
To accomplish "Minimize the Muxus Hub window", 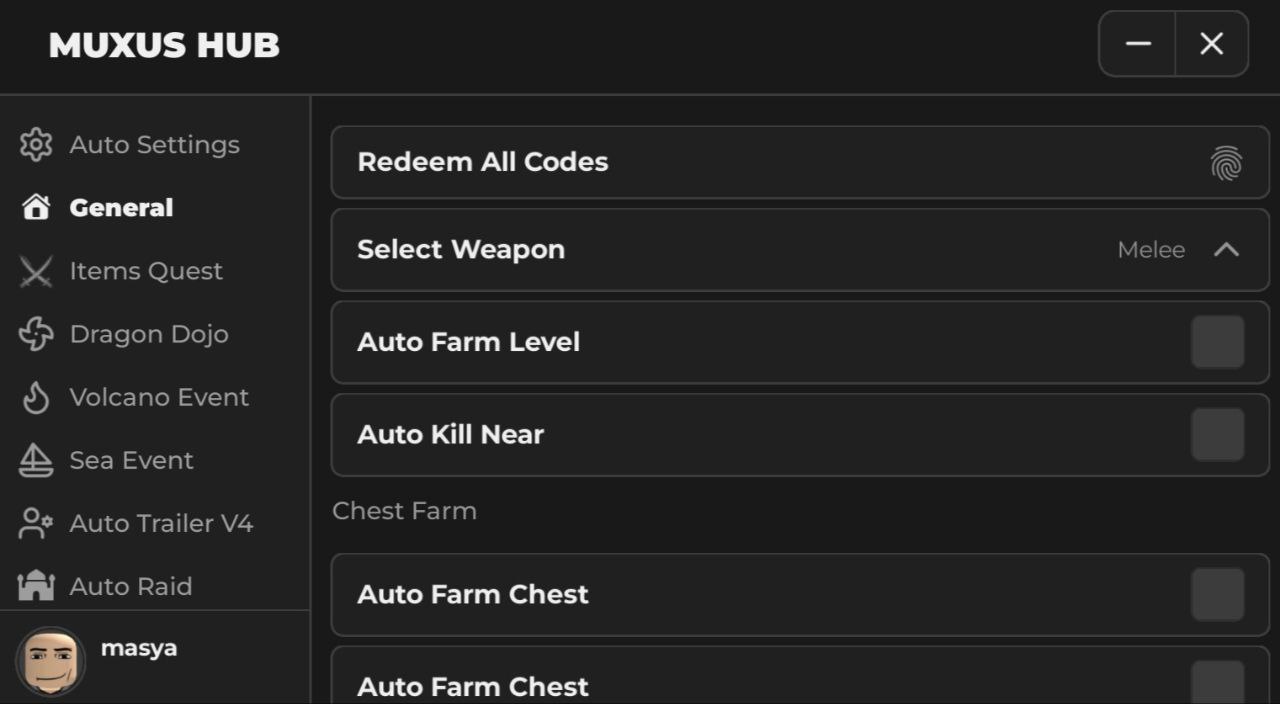I will tap(1138, 44).
